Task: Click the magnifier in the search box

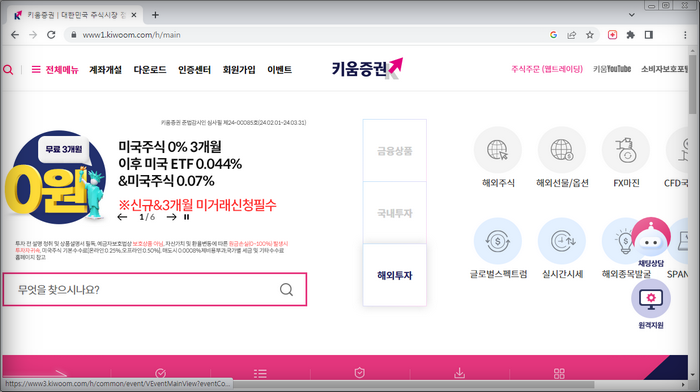Action: tap(286, 290)
